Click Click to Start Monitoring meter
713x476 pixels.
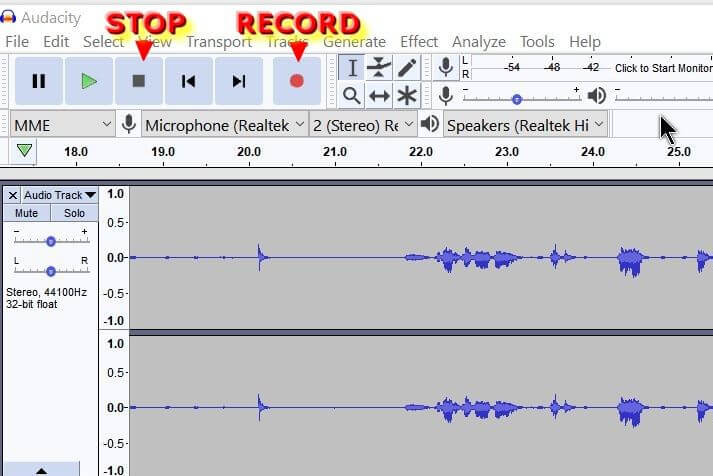point(663,68)
